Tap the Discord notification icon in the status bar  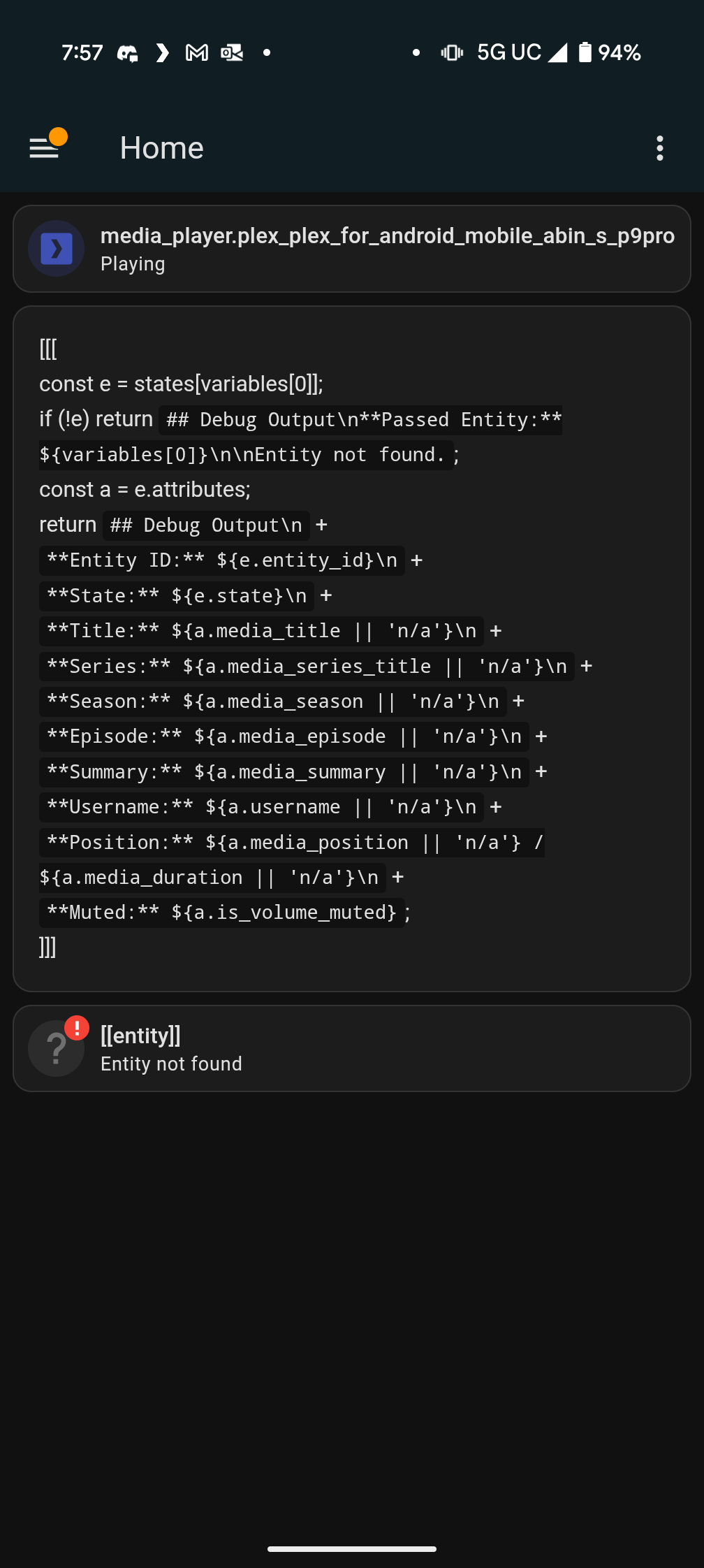pos(127,53)
